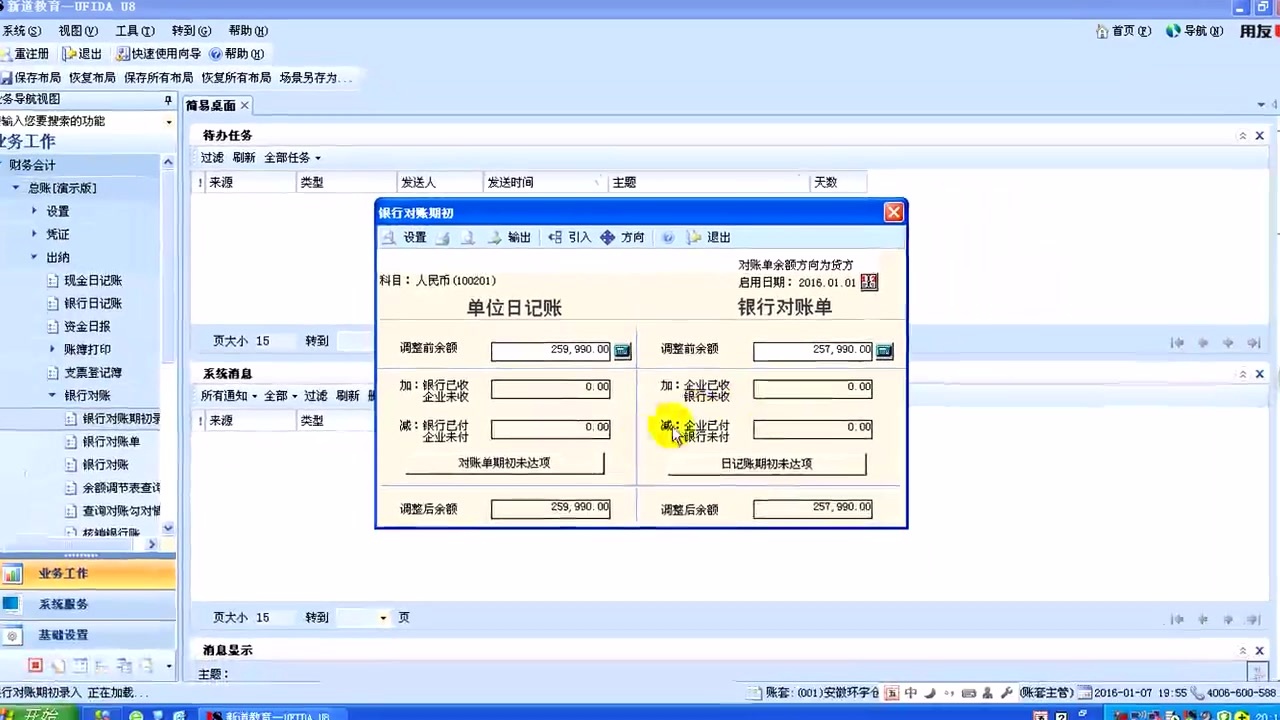The height and width of the screenshot is (720, 1280).
Task: Open 资金日报 in navigation tree
Action: pyautogui.click(x=87, y=327)
